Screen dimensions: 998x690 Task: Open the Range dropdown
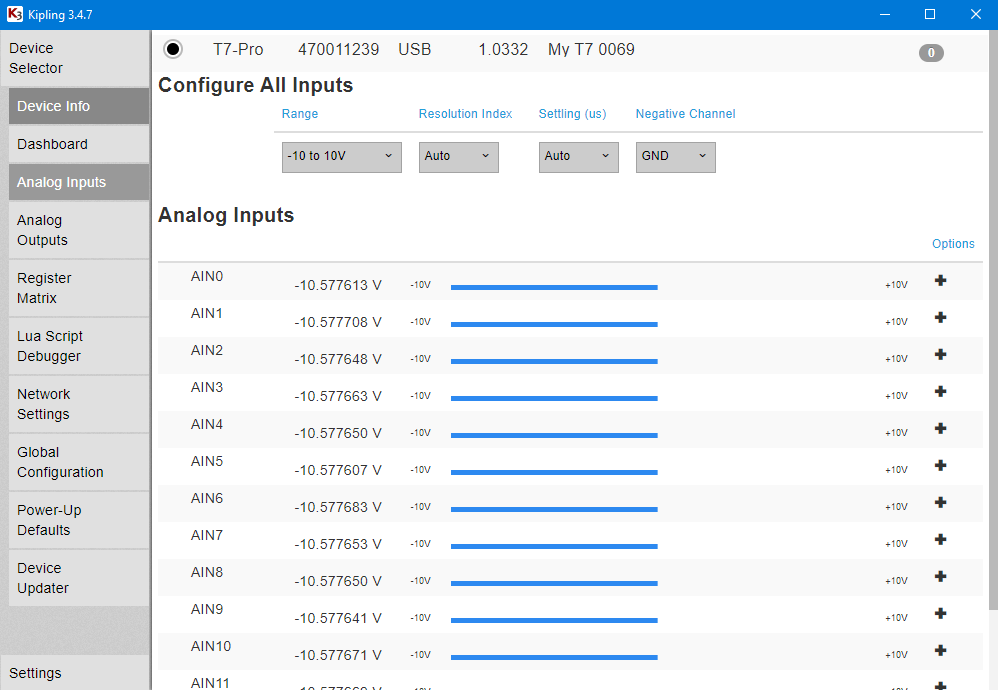click(341, 157)
